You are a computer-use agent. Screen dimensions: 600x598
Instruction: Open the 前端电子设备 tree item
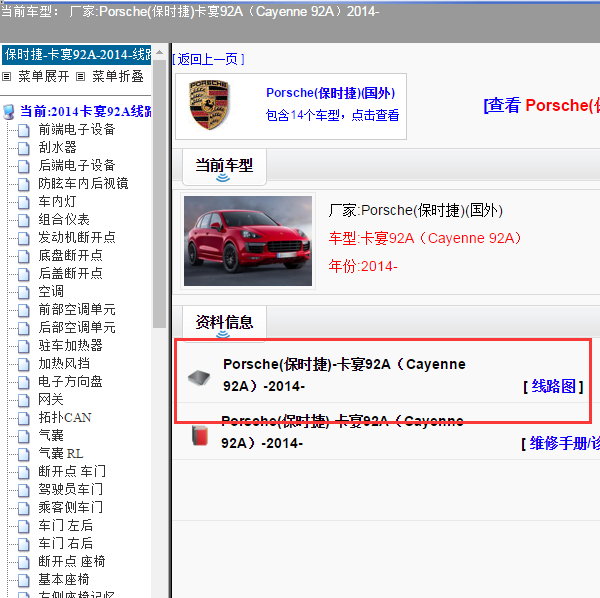coord(77,130)
